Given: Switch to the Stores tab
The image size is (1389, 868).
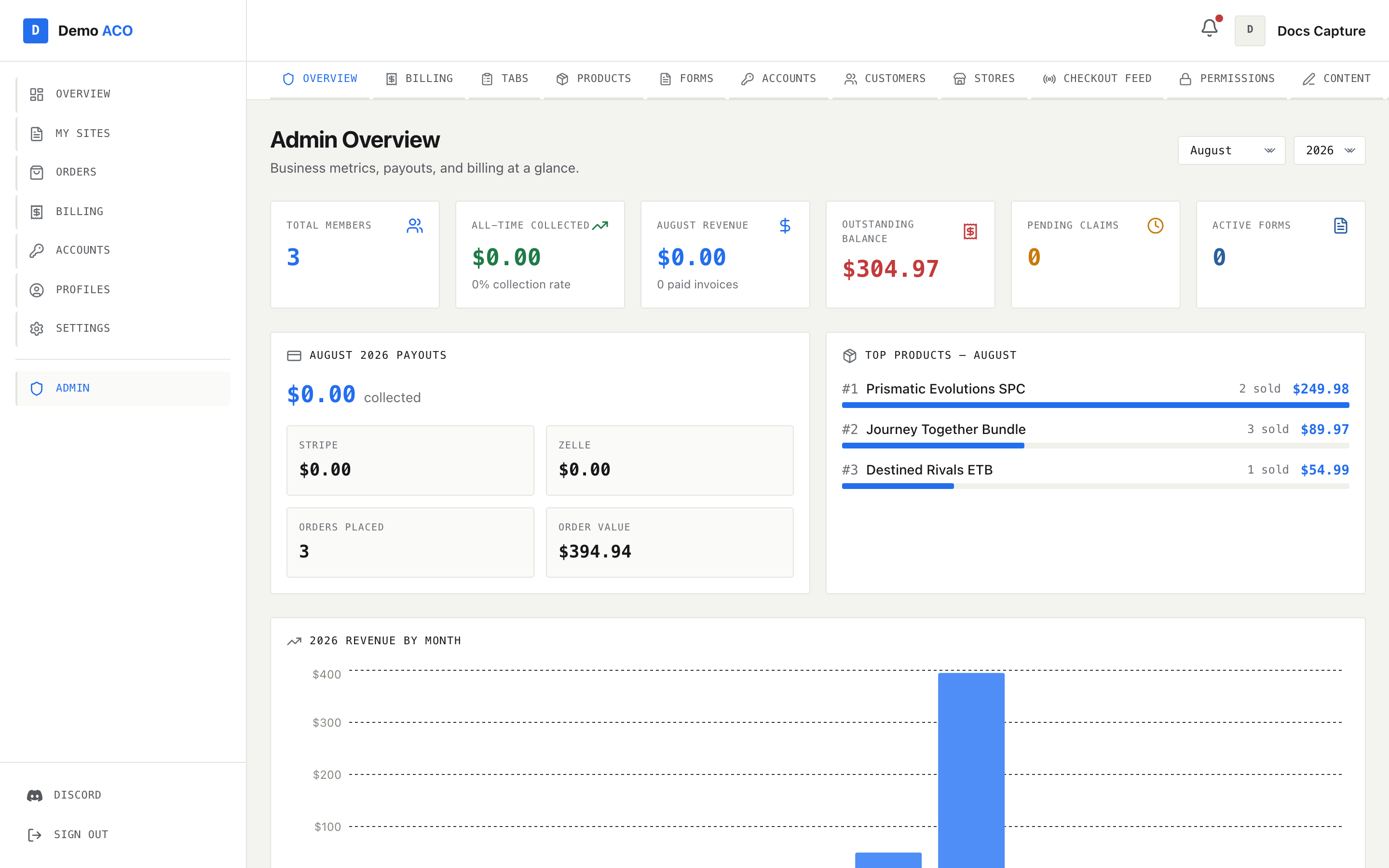Looking at the screenshot, I should 984,79.
